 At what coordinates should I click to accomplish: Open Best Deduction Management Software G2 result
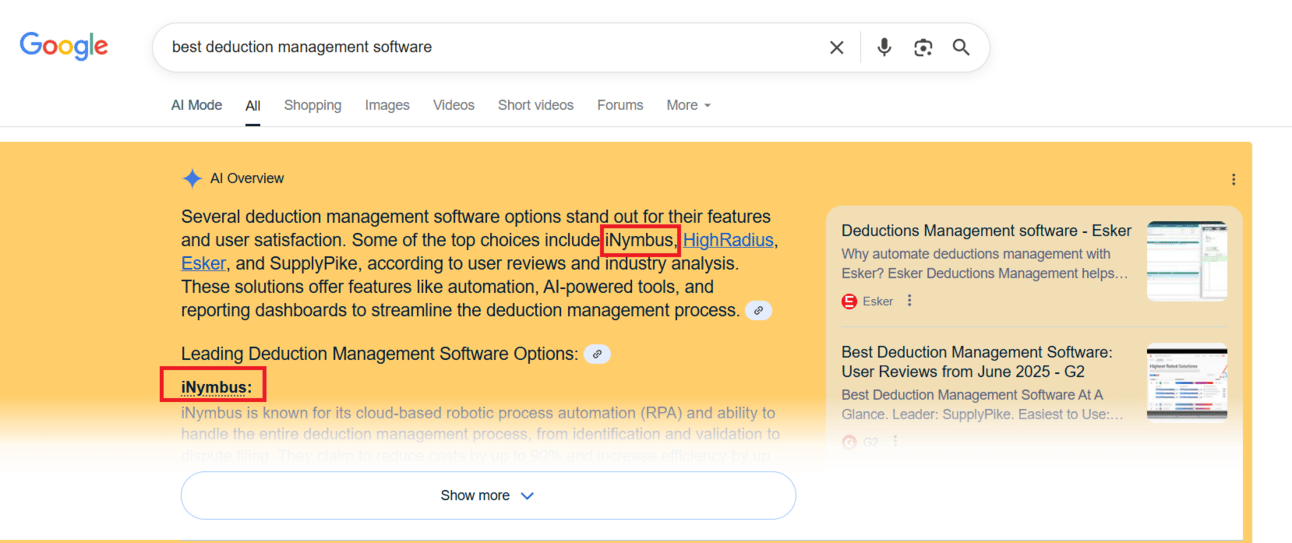pyautogui.click(x=977, y=362)
